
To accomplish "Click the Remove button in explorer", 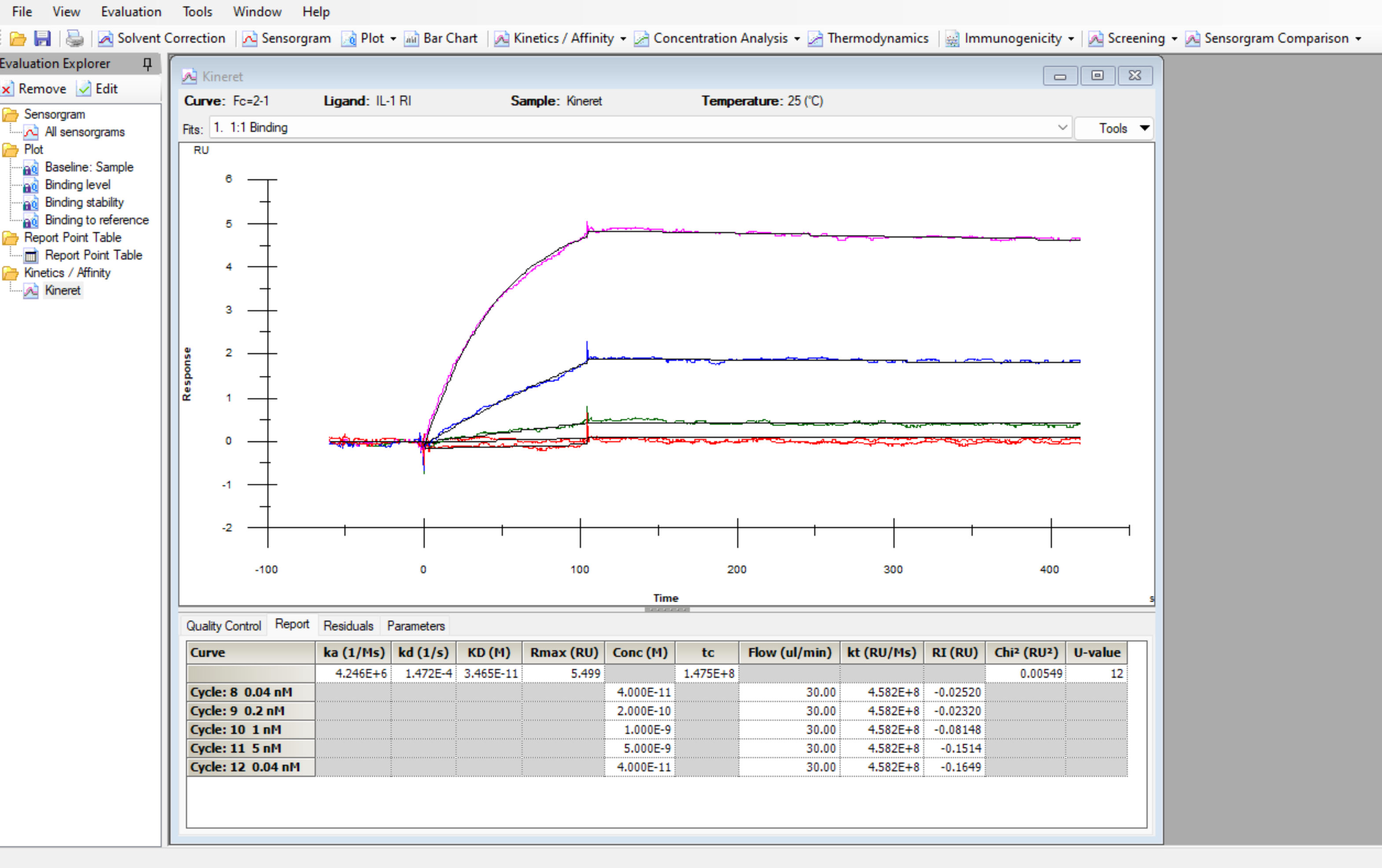I will tap(34, 89).
